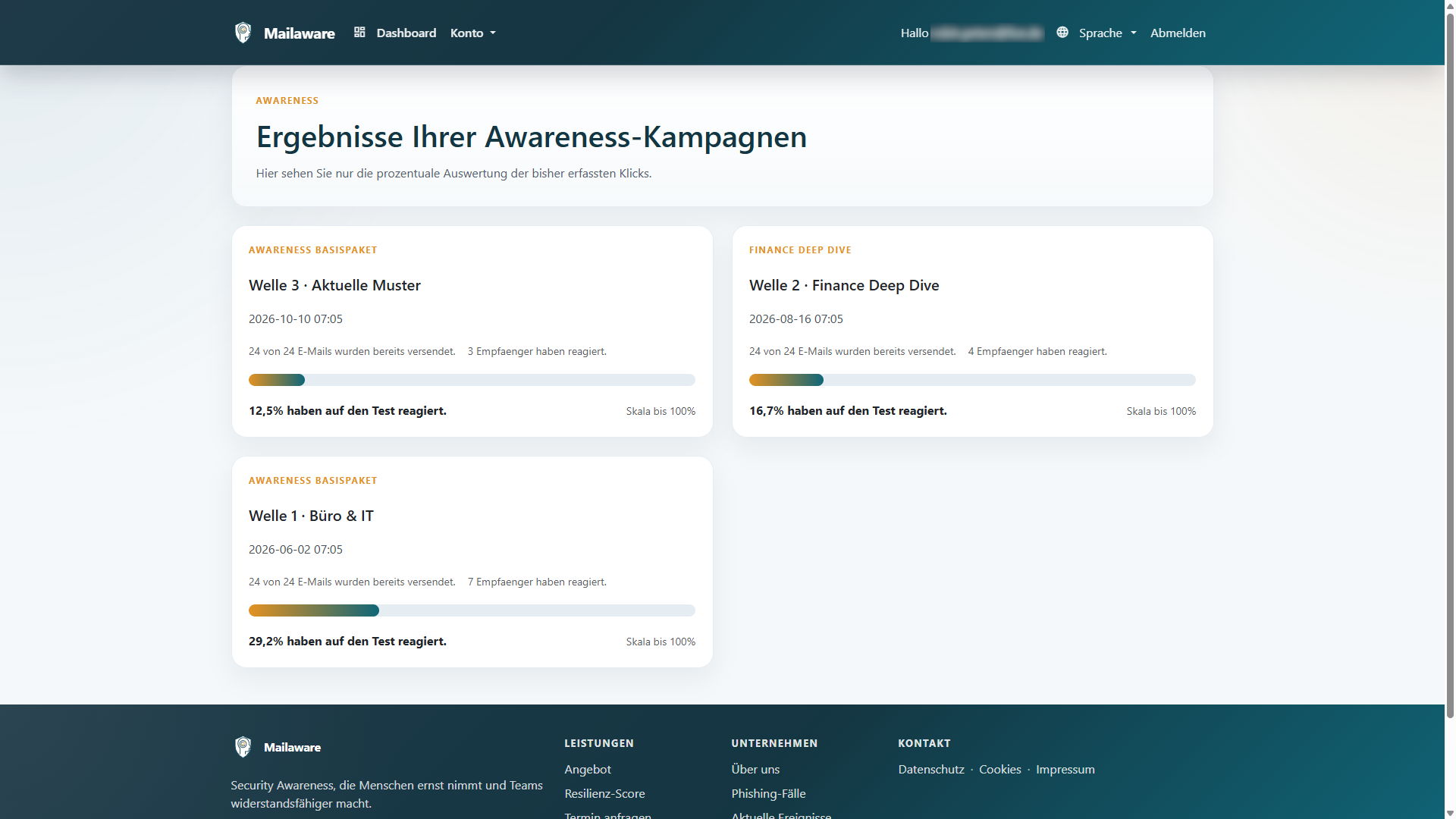Click '7 Empfaenger haben reagiert.' text
Screen dimensions: 1456x819
537,582
